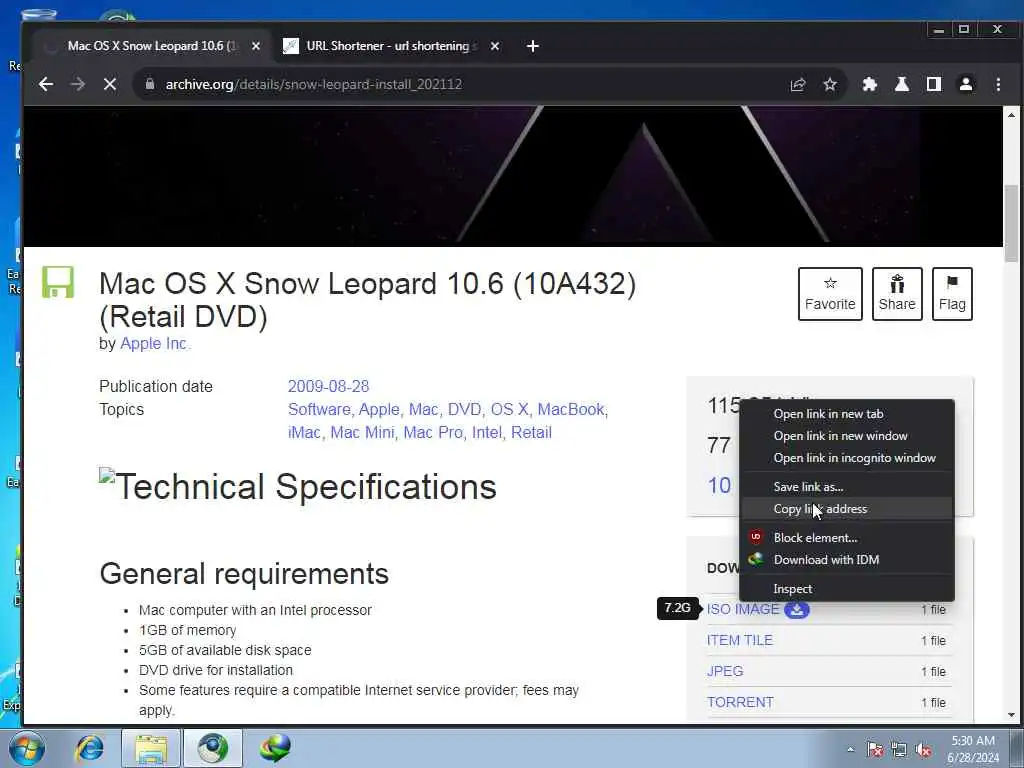Click the Chrome taskbar icon

coord(213,748)
